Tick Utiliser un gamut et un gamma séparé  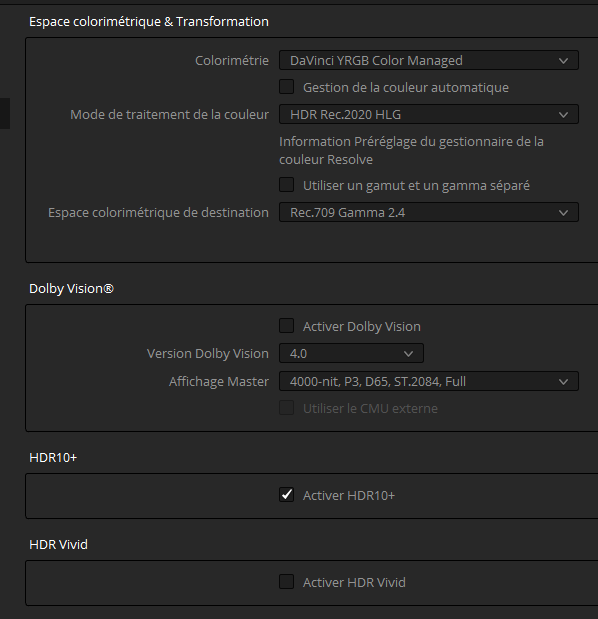point(287,185)
